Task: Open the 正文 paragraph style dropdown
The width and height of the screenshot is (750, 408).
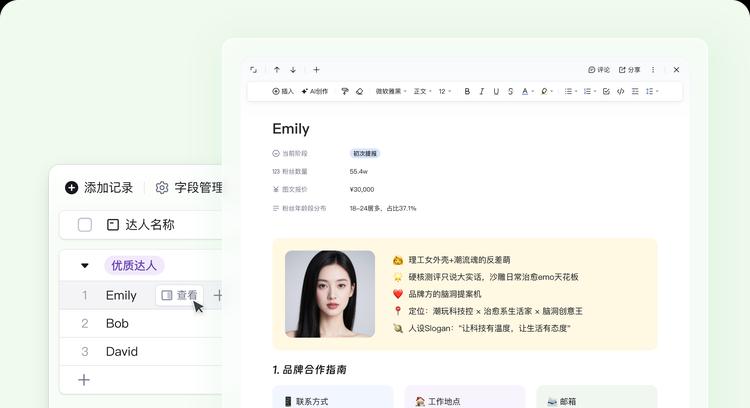Action: pyautogui.click(x=422, y=91)
